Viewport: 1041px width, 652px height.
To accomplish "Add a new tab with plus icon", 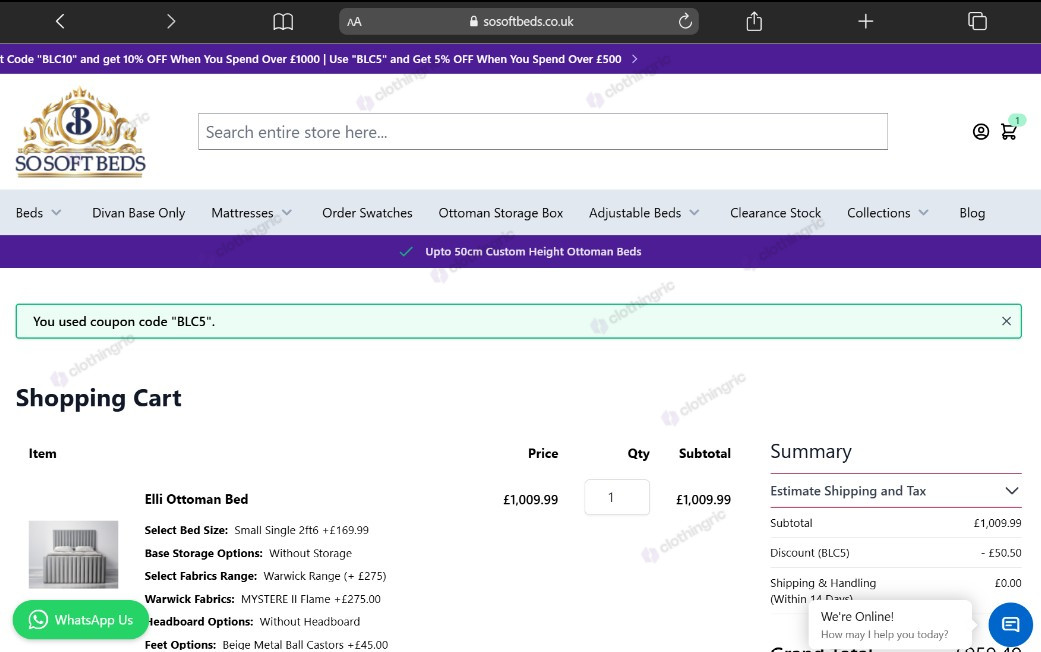I will 865,21.
